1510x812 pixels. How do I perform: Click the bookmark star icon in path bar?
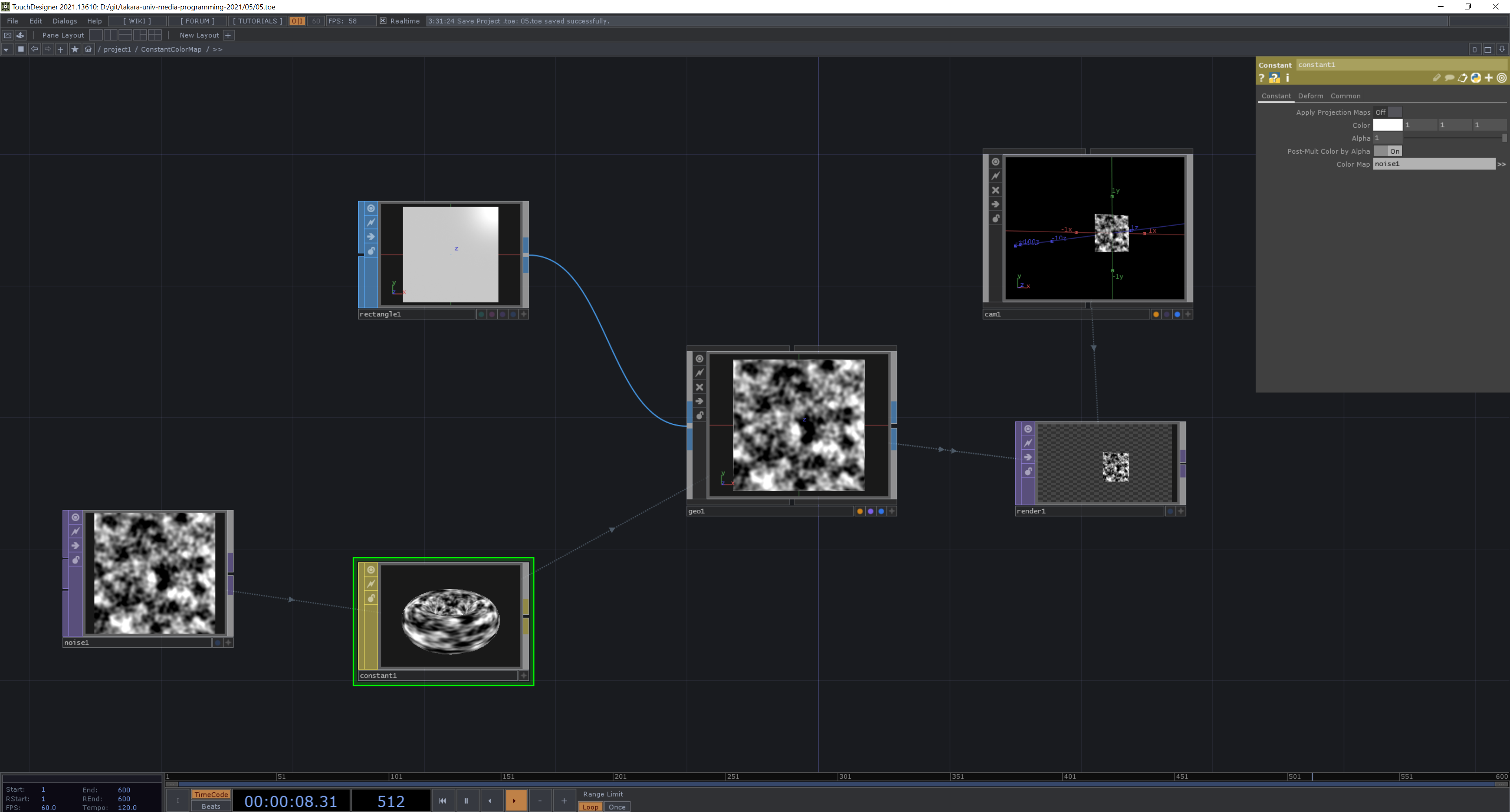click(x=74, y=49)
